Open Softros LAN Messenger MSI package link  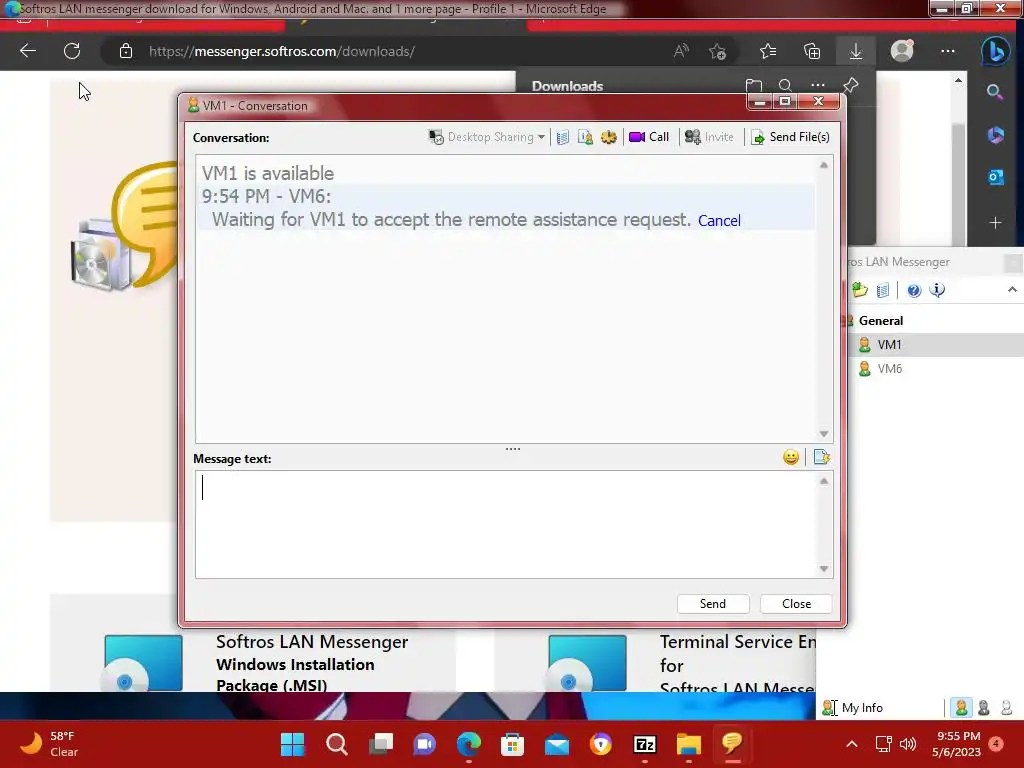click(312, 664)
